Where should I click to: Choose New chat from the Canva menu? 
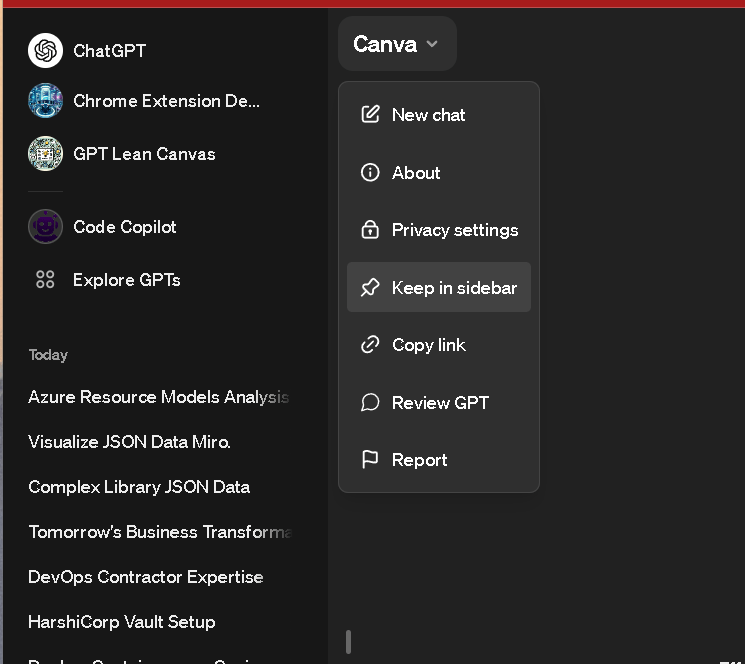(439, 115)
